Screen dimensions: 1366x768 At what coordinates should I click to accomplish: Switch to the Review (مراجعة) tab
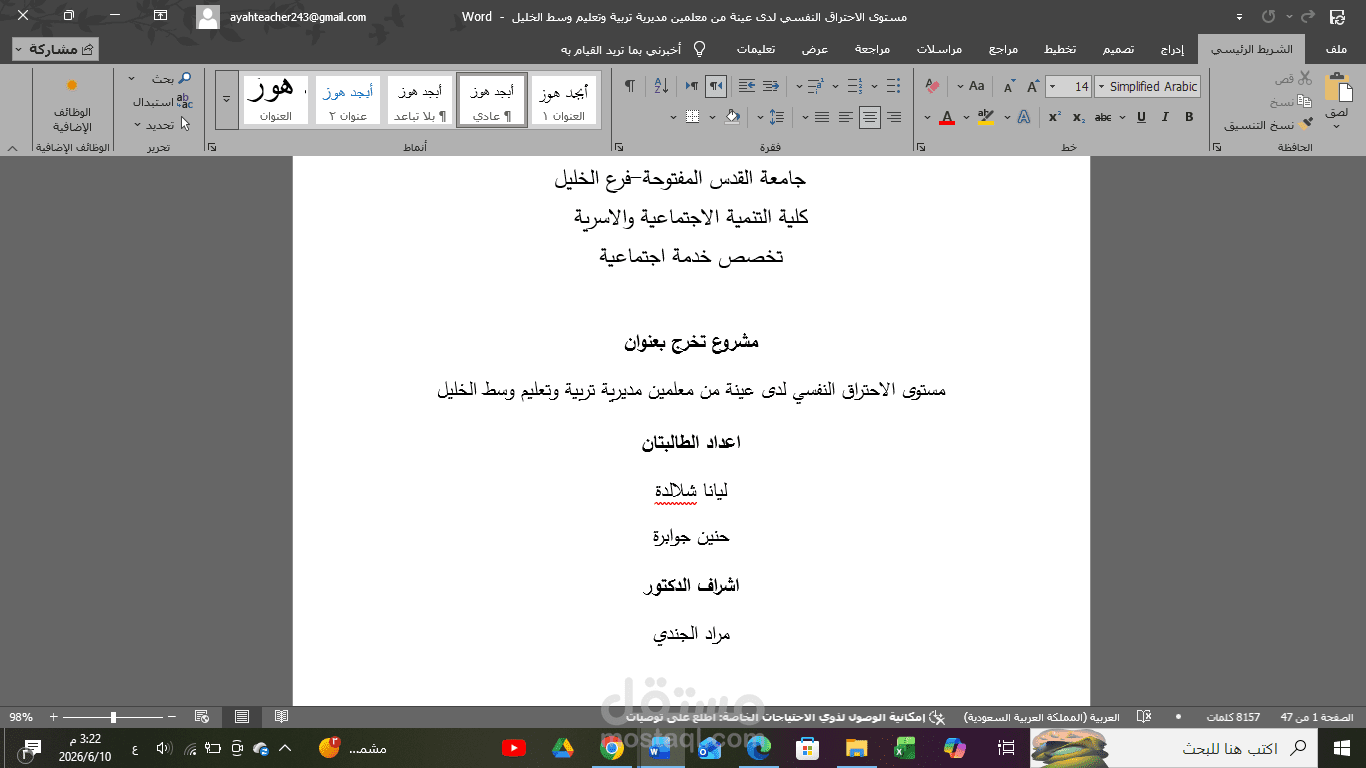(873, 49)
